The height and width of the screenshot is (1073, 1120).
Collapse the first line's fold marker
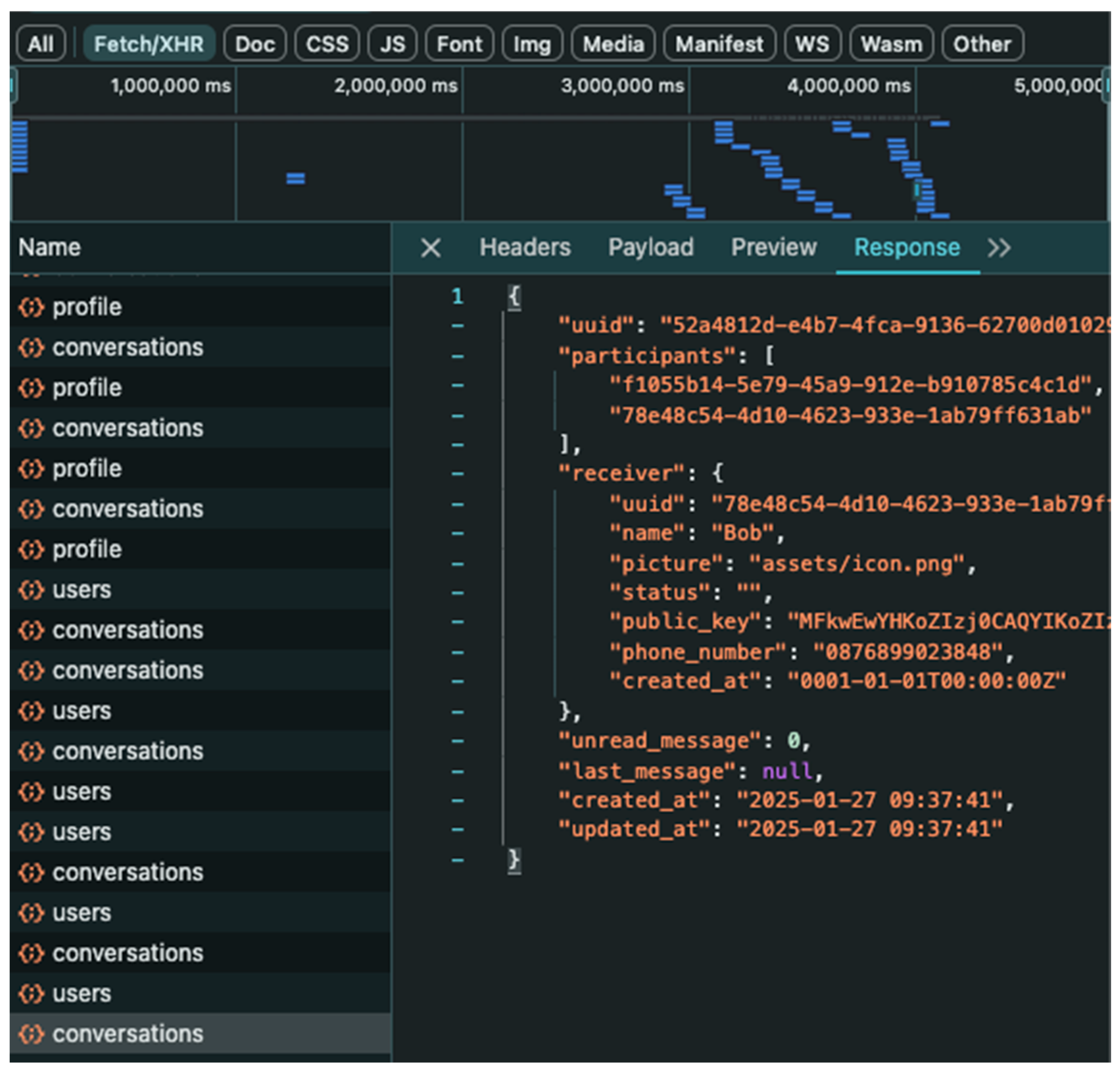click(x=457, y=326)
